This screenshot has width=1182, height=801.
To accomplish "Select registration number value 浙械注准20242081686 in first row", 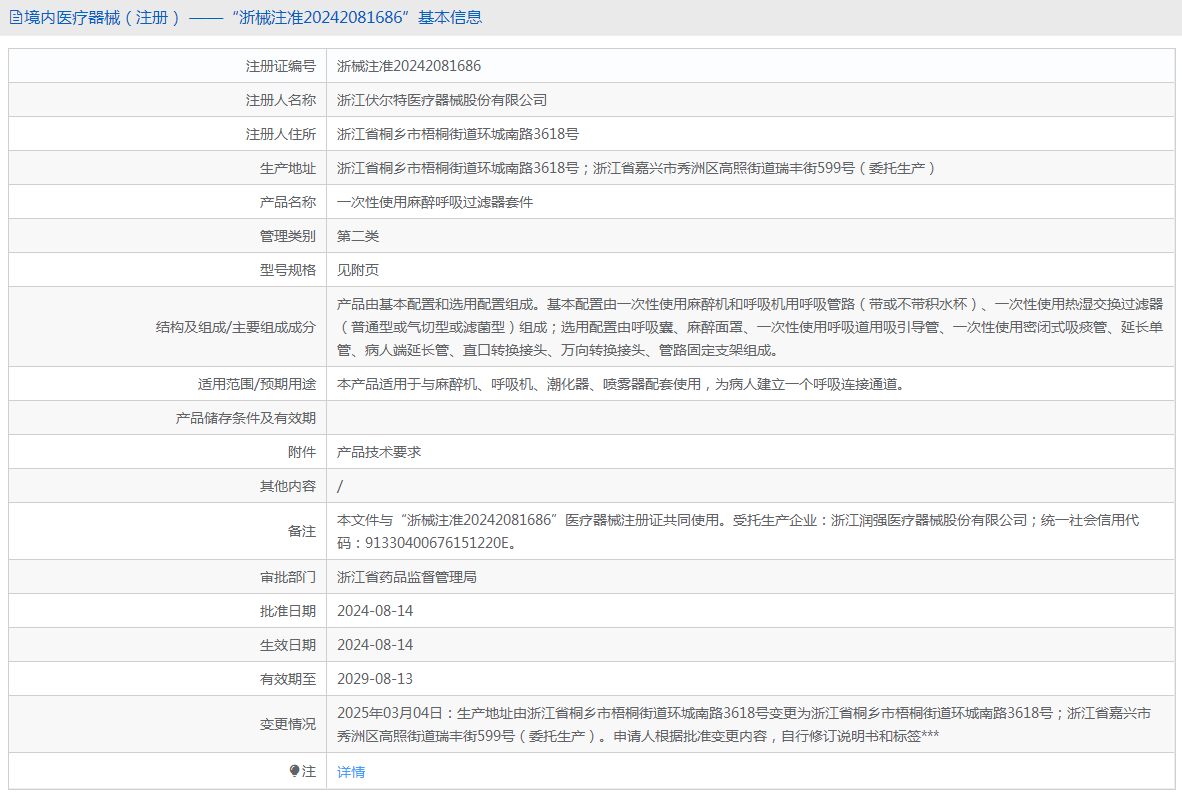I will (409, 66).
